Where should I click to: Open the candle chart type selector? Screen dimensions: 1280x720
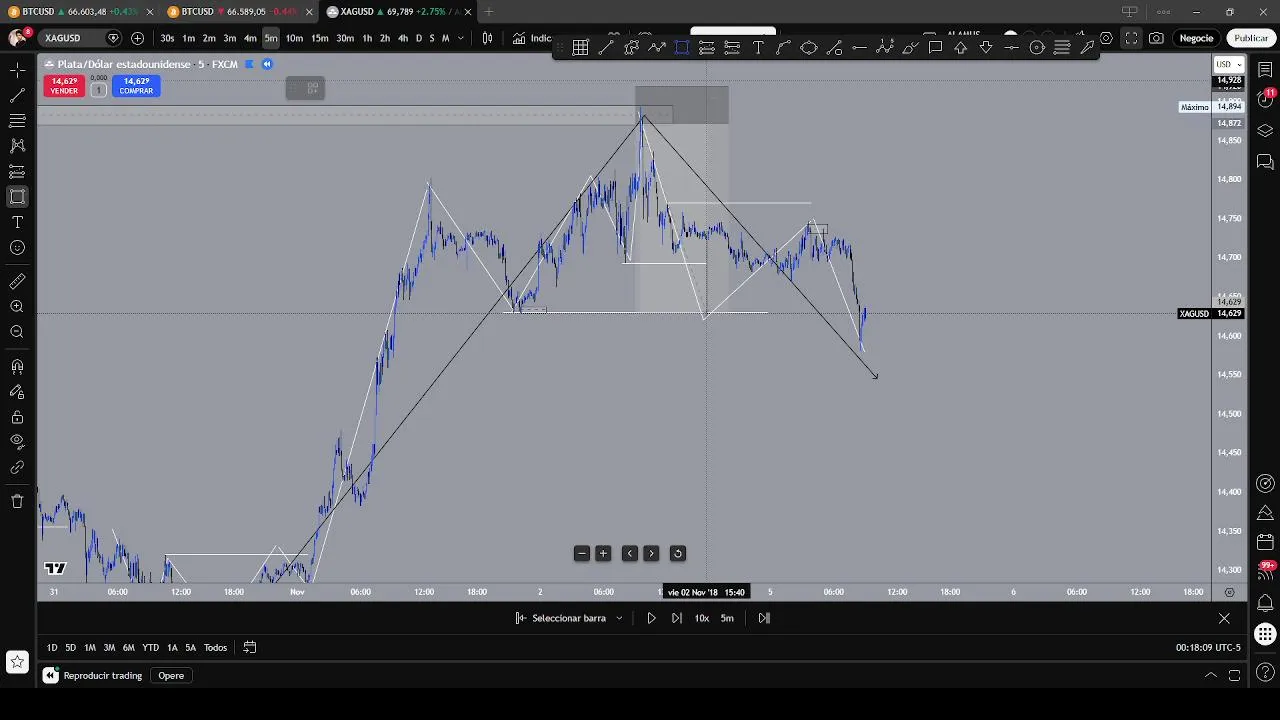tap(487, 38)
